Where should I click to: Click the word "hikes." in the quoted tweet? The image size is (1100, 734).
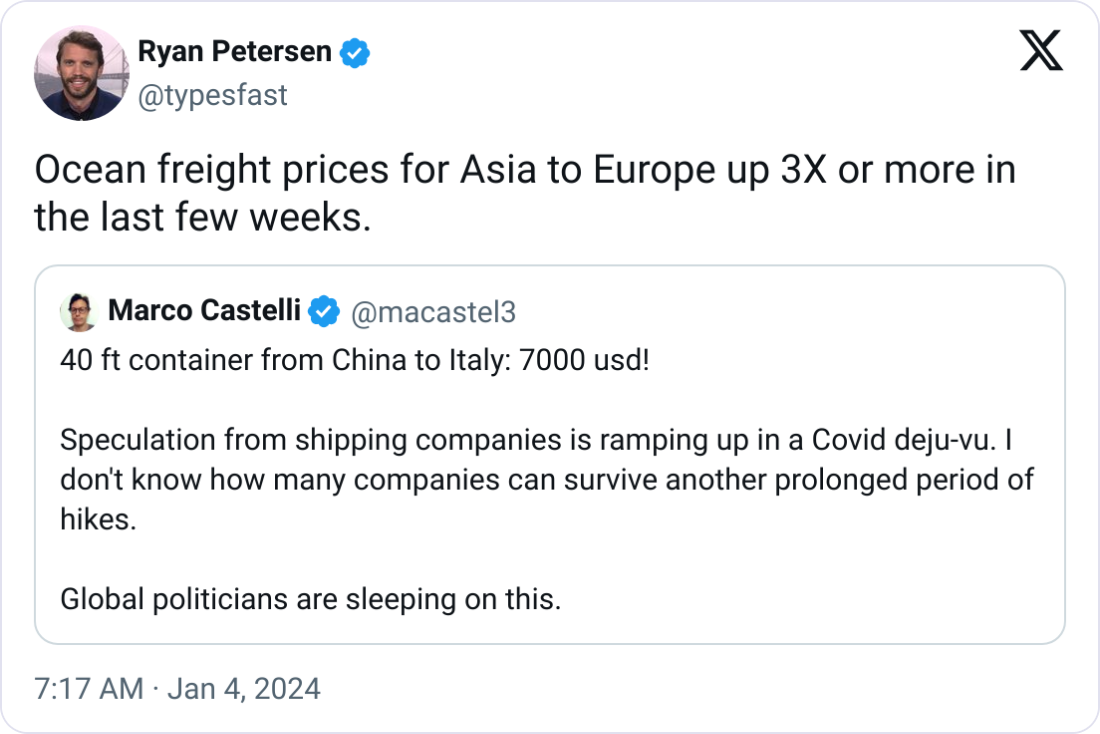[97, 519]
